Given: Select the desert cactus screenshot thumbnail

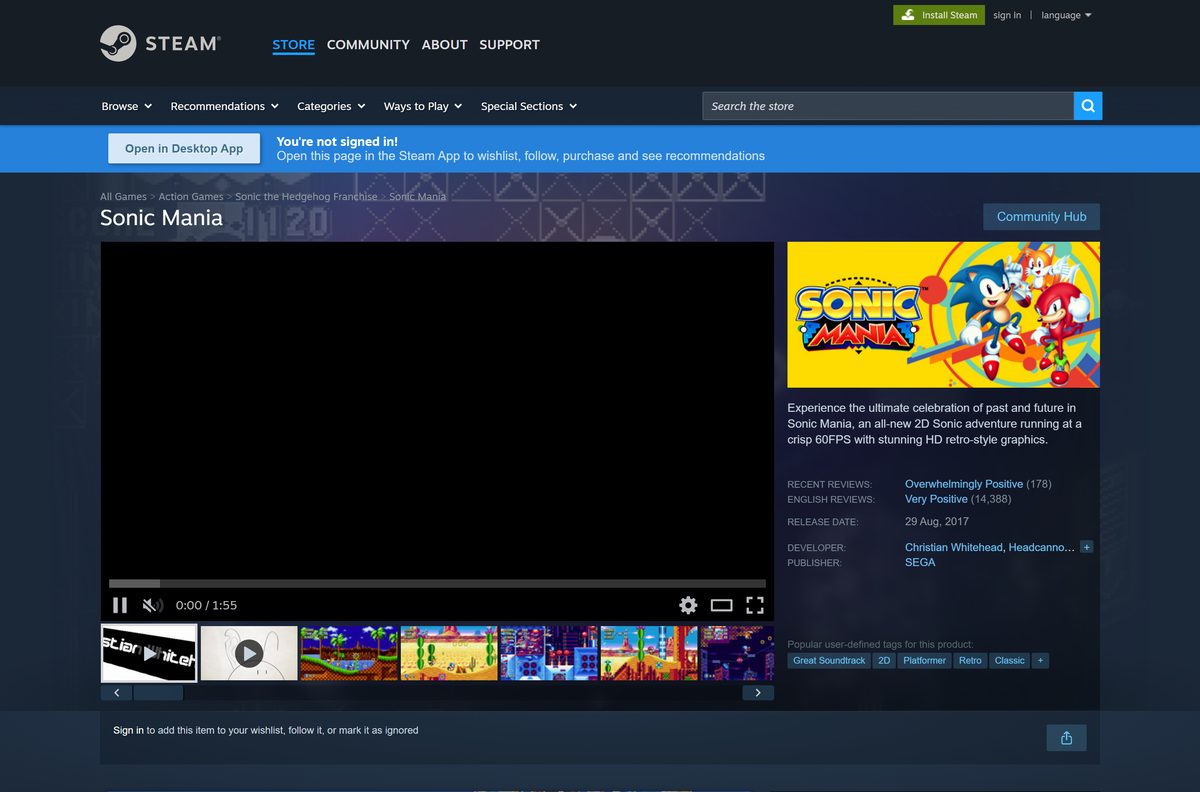Looking at the screenshot, I should tap(449, 654).
